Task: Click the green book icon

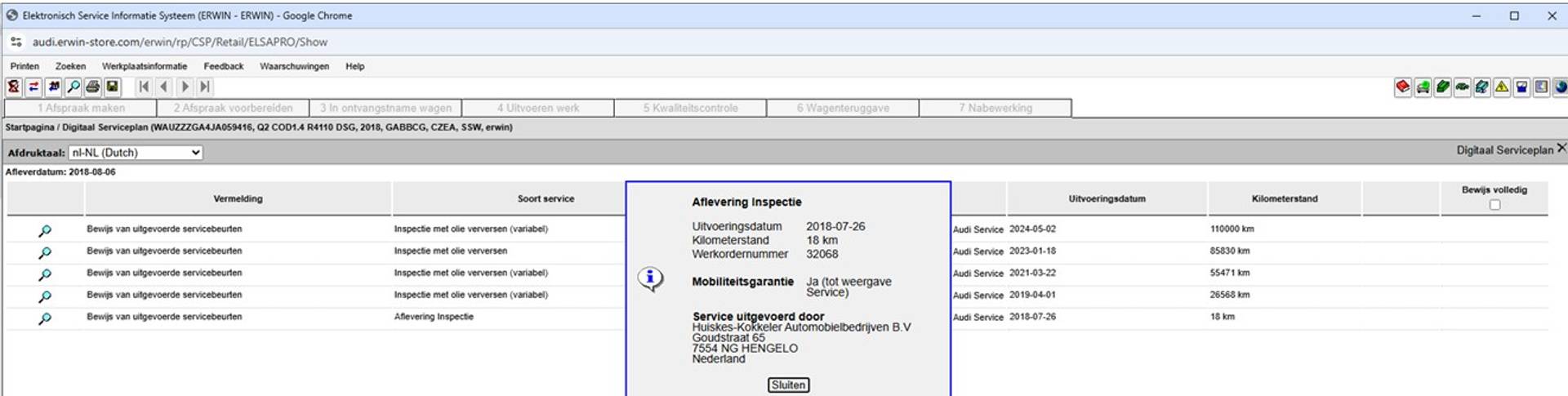Action: click(1442, 87)
